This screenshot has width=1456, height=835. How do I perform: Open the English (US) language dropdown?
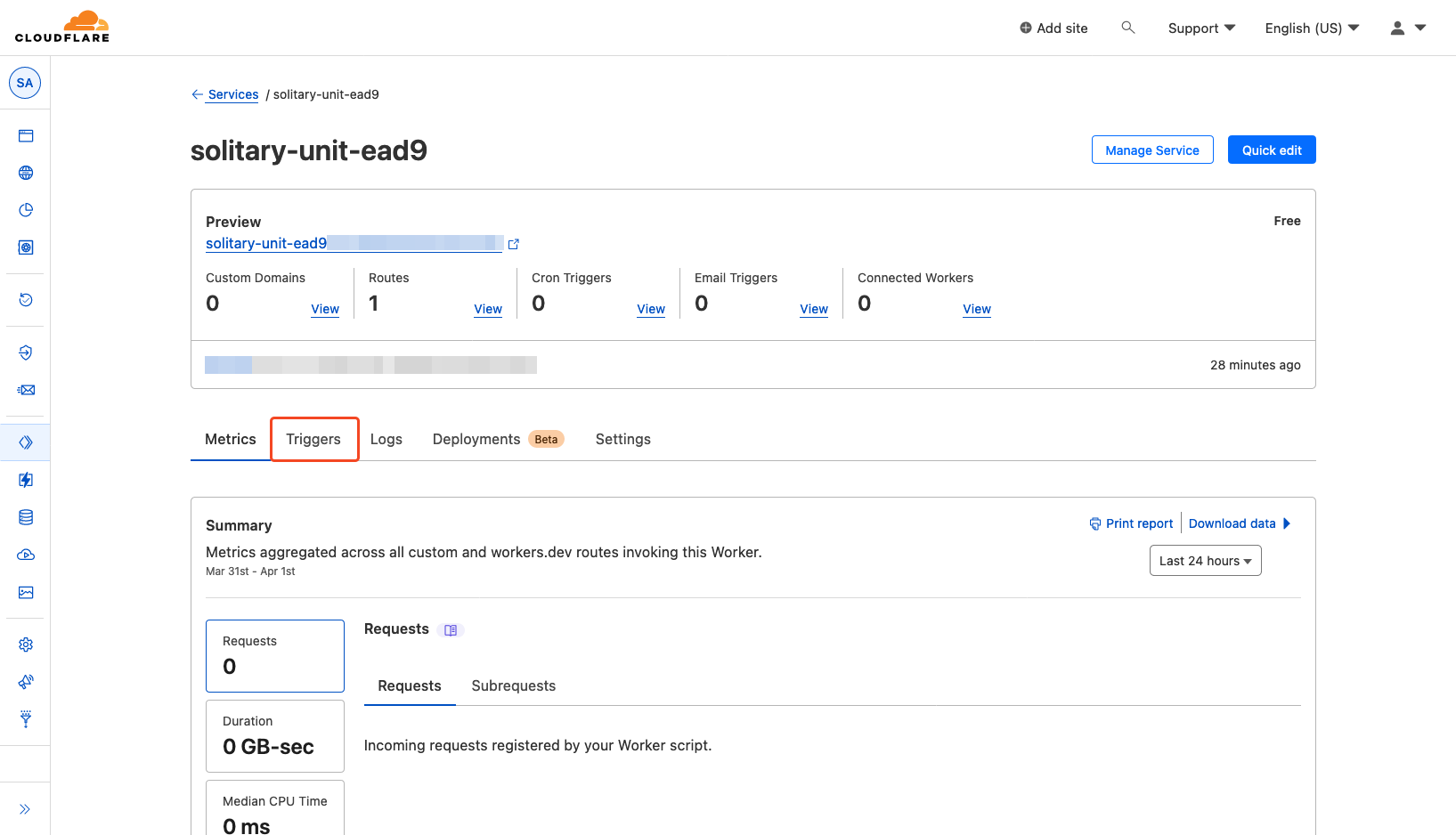[1311, 28]
